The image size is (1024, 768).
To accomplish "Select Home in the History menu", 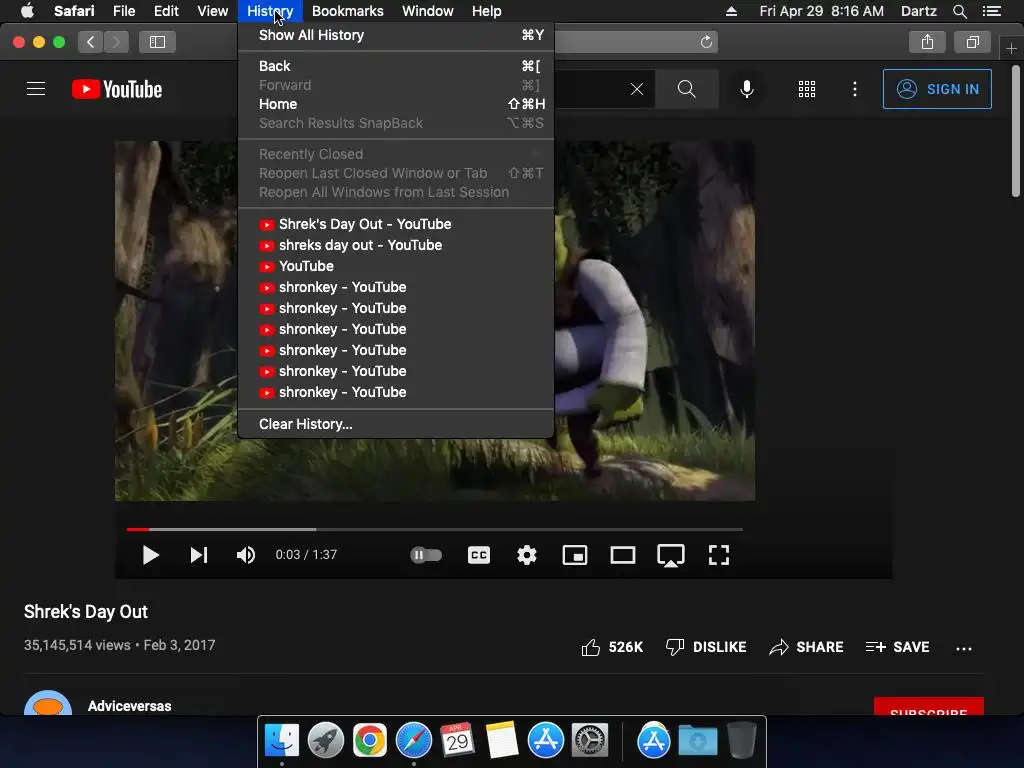I will pyautogui.click(x=396, y=104).
